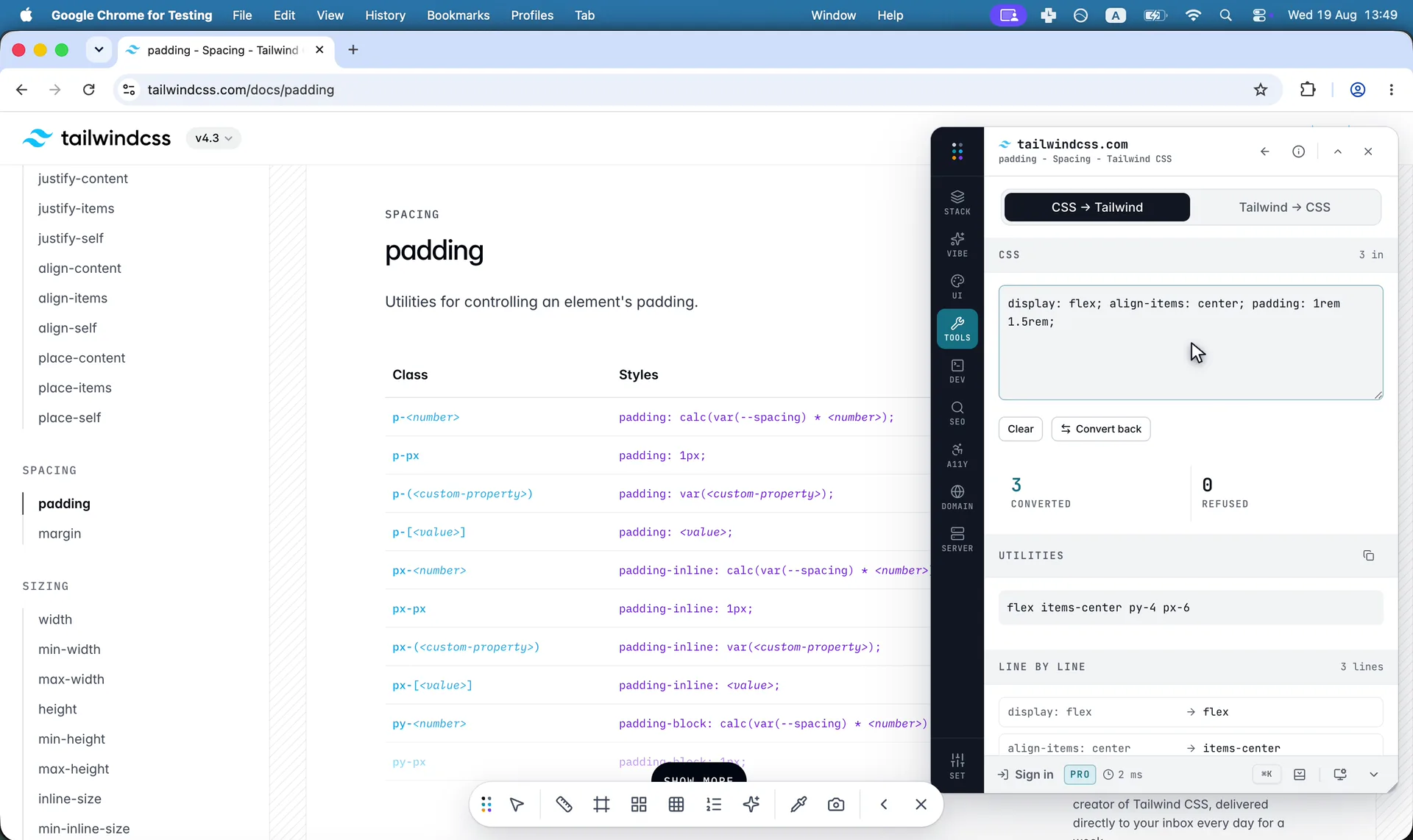
Task: Click the panel dock-bottom icon in footer
Action: point(1300,775)
